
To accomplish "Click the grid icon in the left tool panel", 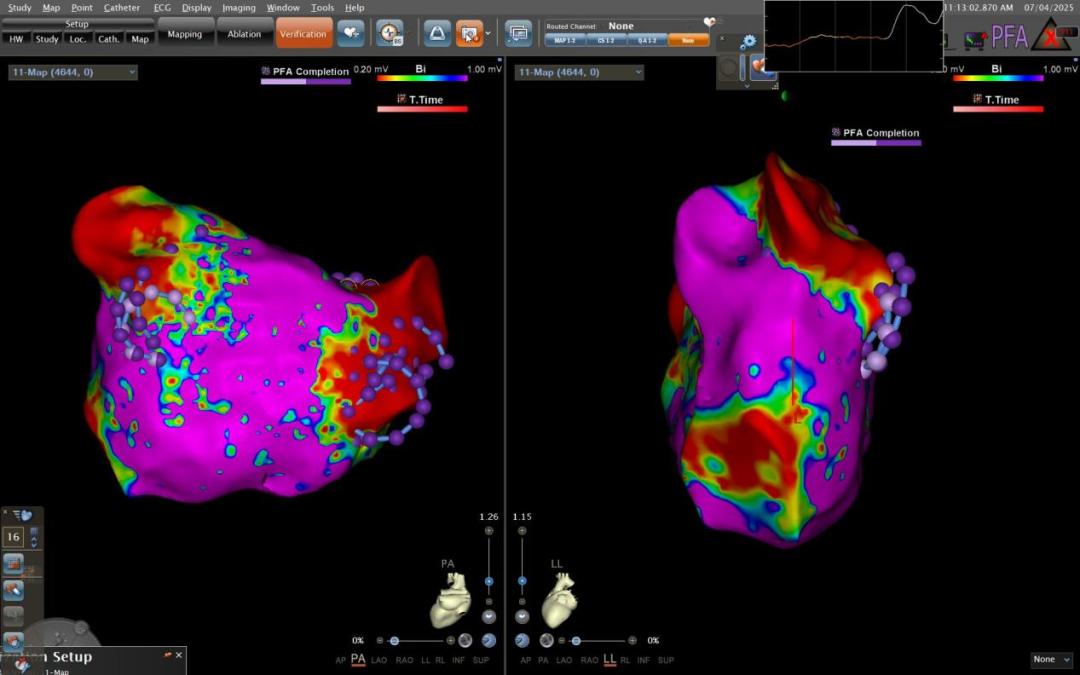I will [14, 564].
